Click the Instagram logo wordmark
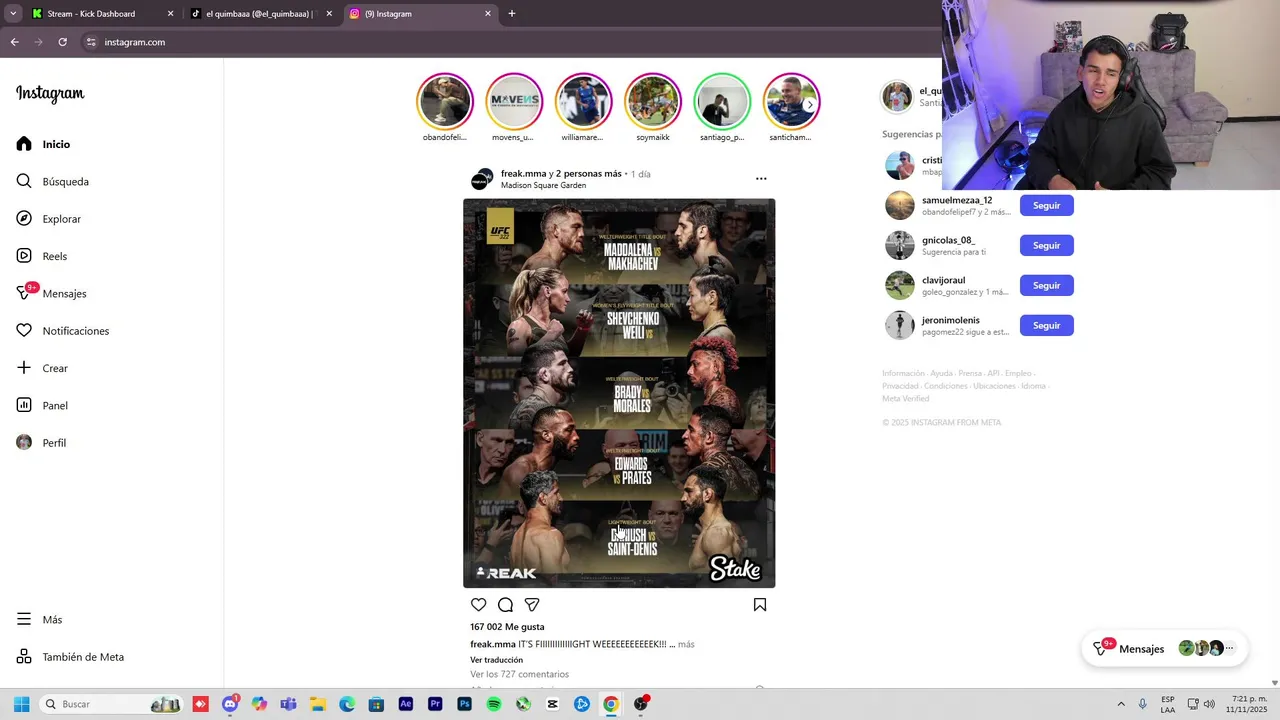This screenshot has height=720, width=1280. 50,94
